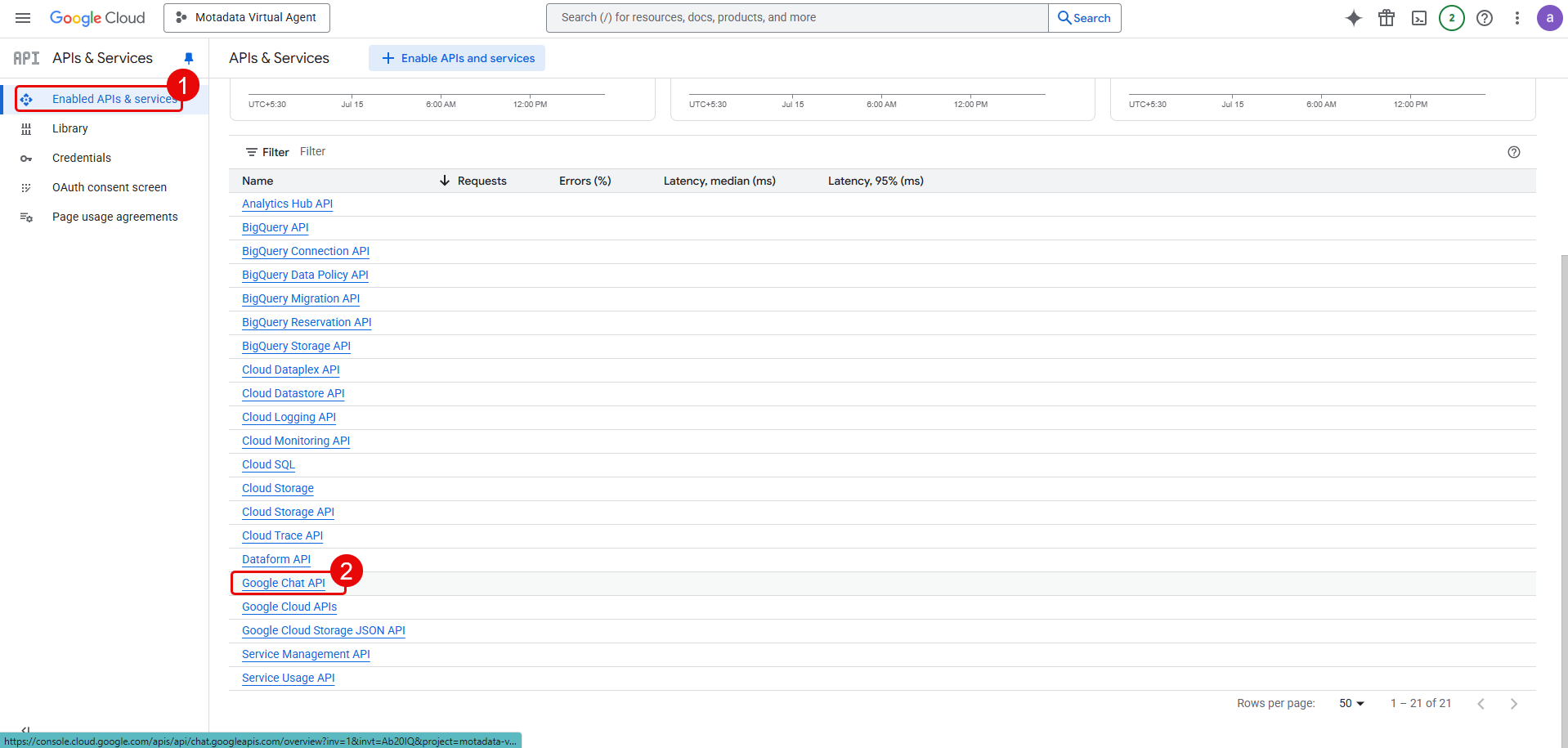Select OAuth consent screen in sidebar
Screen dimensions: 1568x748
click(109, 187)
